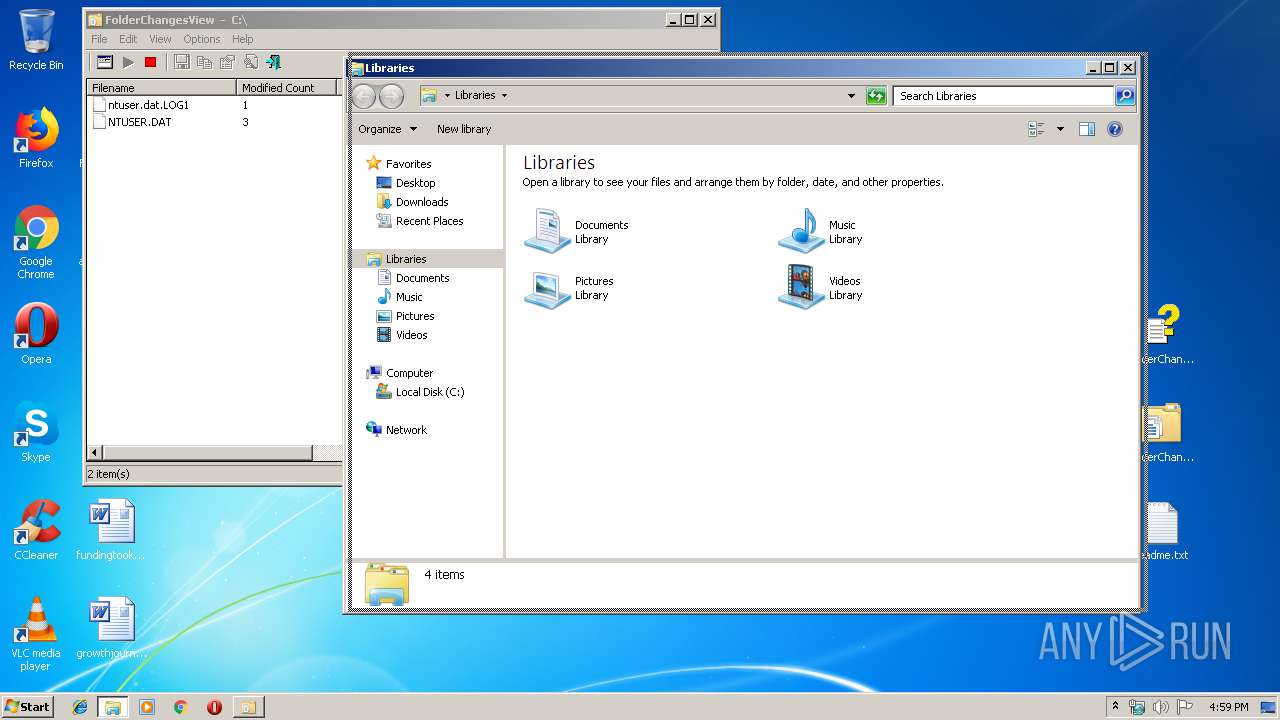Click the Save Selected Items floppy icon
Screen dimensions: 1280x720
tap(181, 62)
